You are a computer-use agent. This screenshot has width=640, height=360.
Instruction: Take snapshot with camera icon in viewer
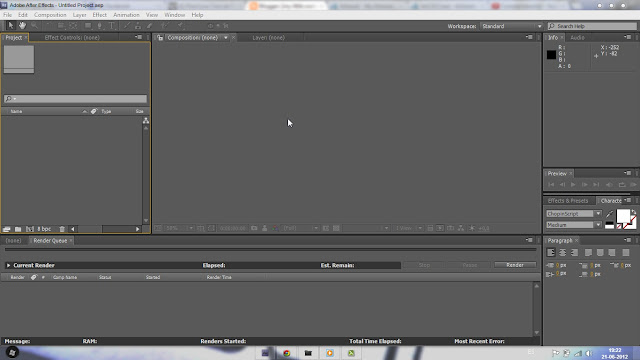coord(254,228)
